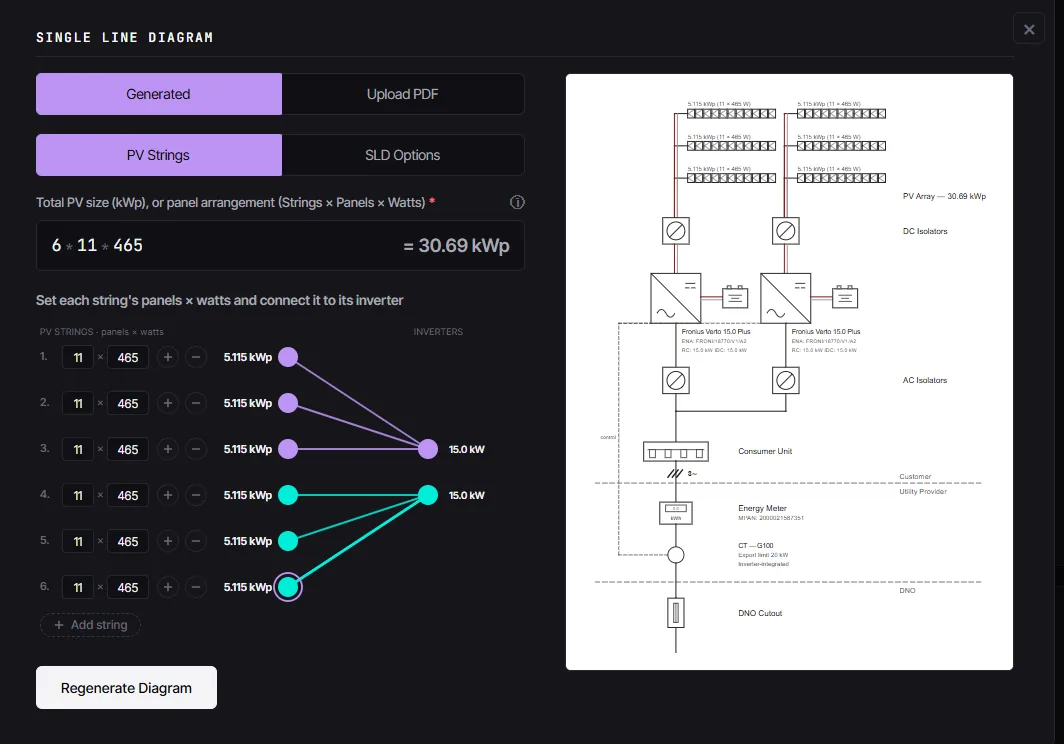Click watts field of string 1
This screenshot has width=1064, height=744.
128,357
